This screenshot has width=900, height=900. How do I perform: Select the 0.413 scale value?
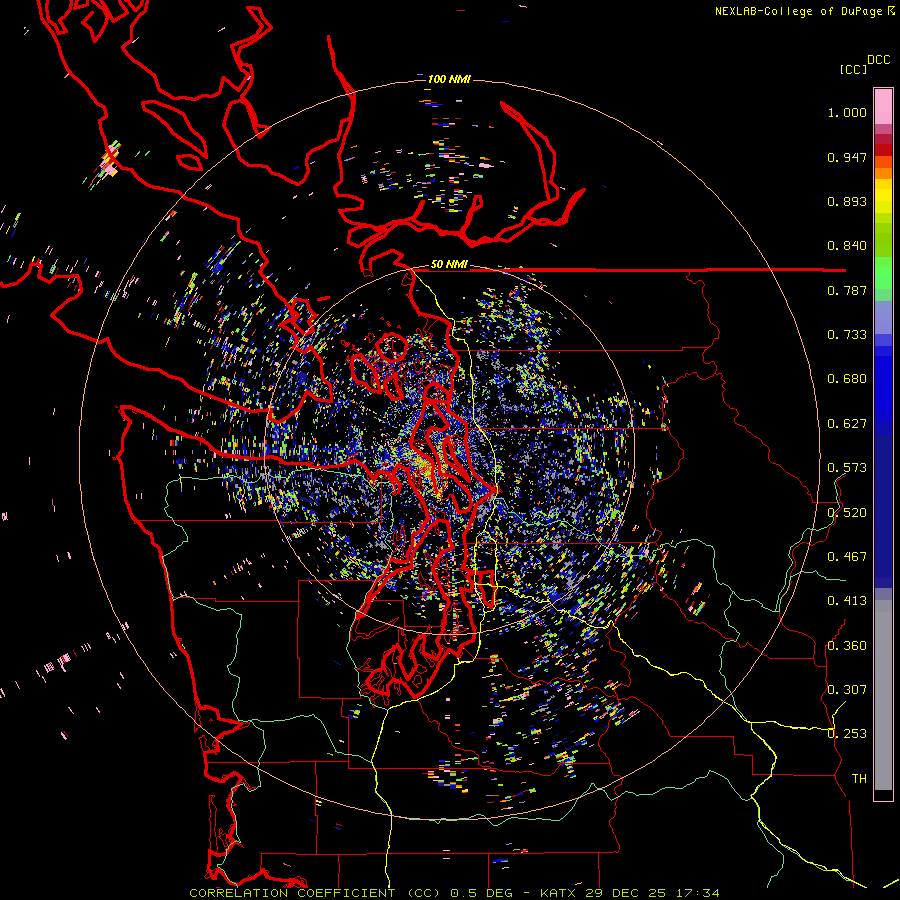click(847, 601)
